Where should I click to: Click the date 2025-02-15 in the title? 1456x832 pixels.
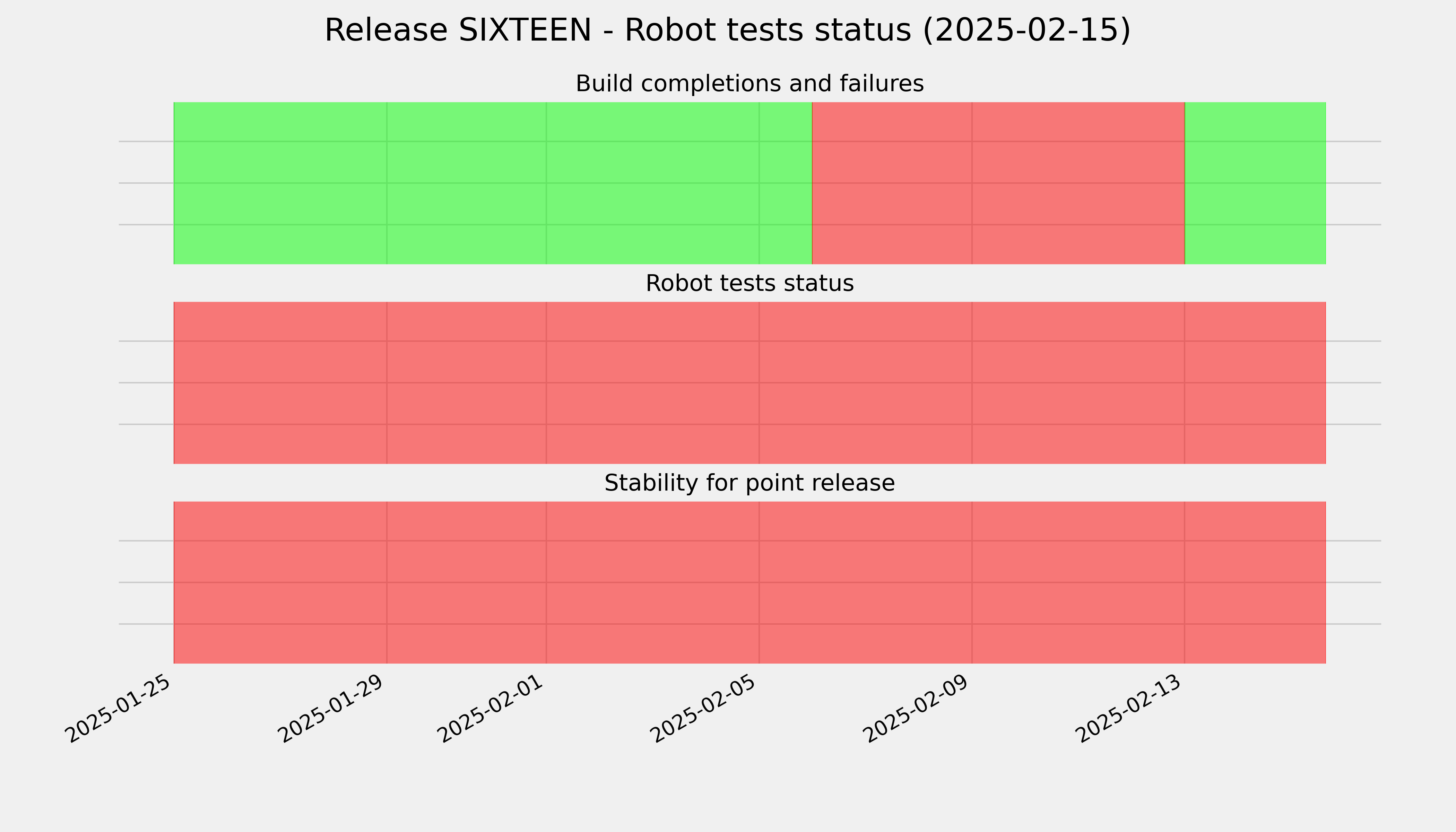pyautogui.click(x=1027, y=30)
